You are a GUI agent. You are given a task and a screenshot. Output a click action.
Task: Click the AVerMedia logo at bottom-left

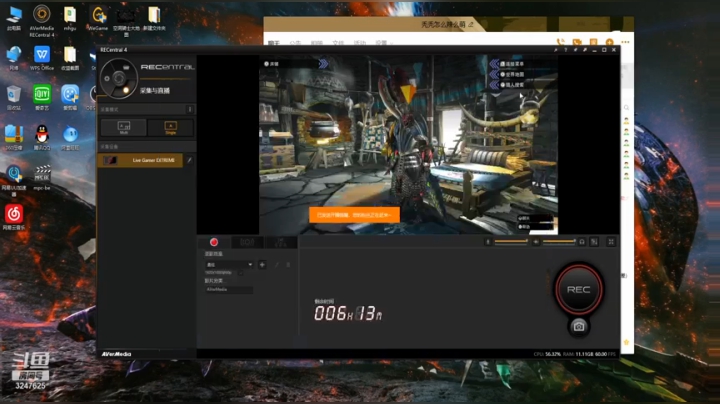point(117,354)
